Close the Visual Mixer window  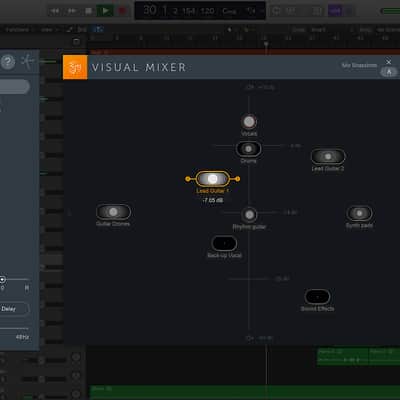[x=389, y=62]
